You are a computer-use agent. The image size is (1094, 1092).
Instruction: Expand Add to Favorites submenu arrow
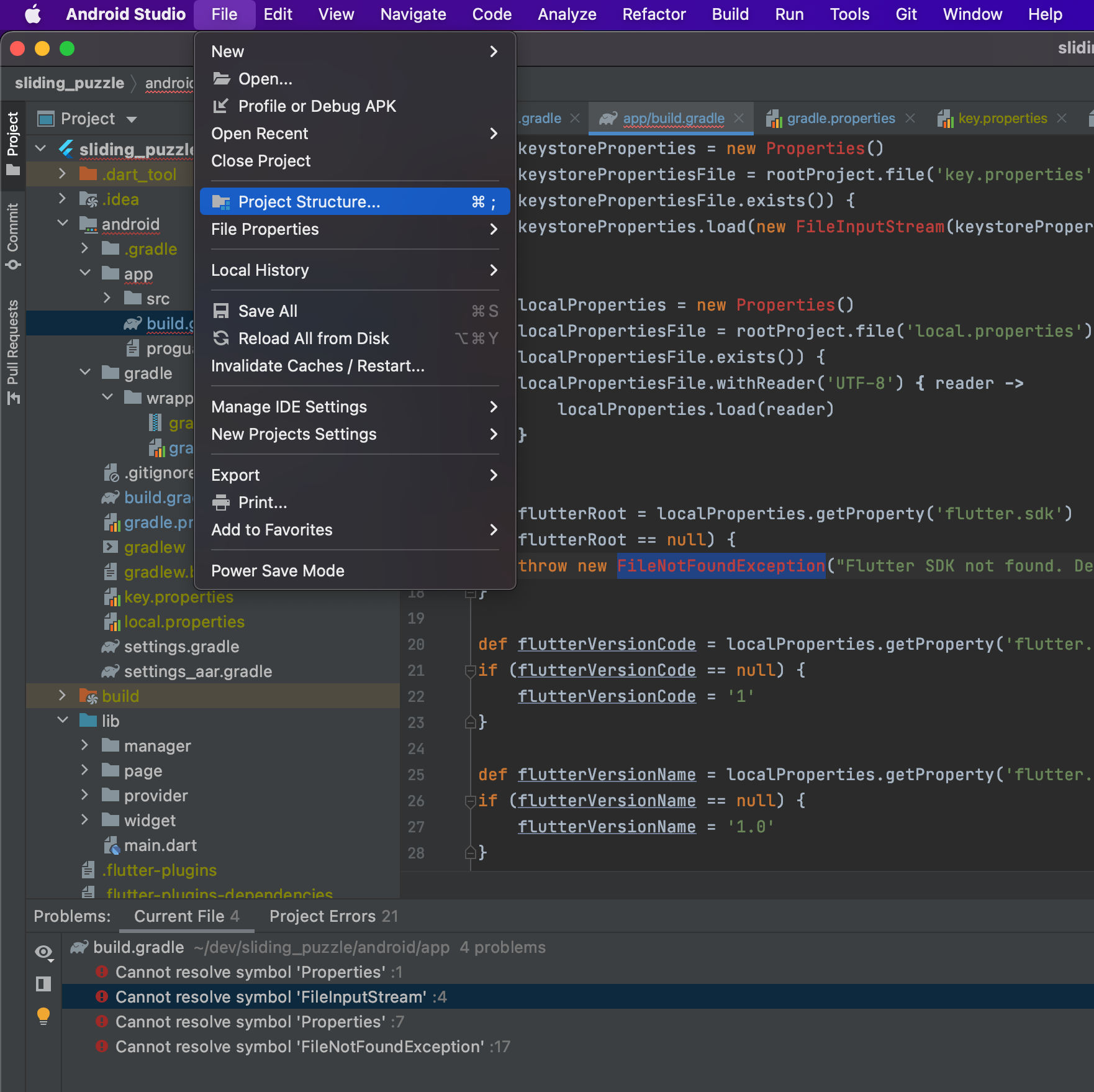coord(494,530)
